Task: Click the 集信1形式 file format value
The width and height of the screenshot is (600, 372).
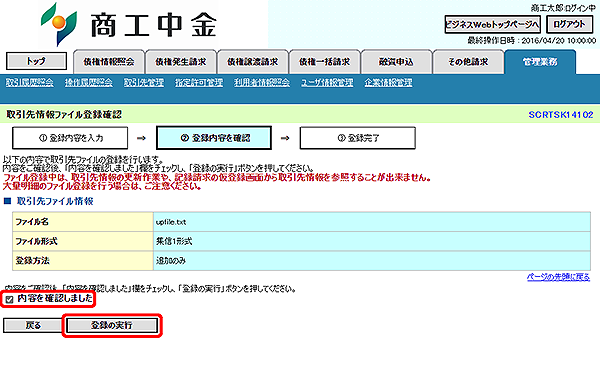Action: pyautogui.click(x=174, y=241)
